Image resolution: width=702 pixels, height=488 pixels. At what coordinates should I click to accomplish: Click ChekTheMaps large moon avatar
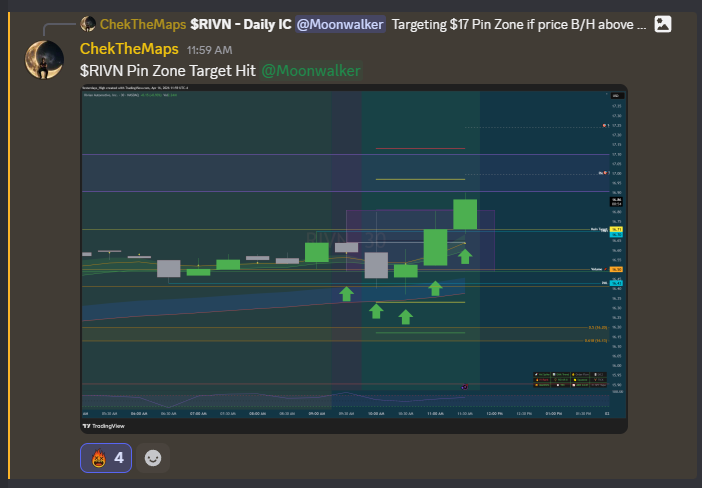(44, 60)
